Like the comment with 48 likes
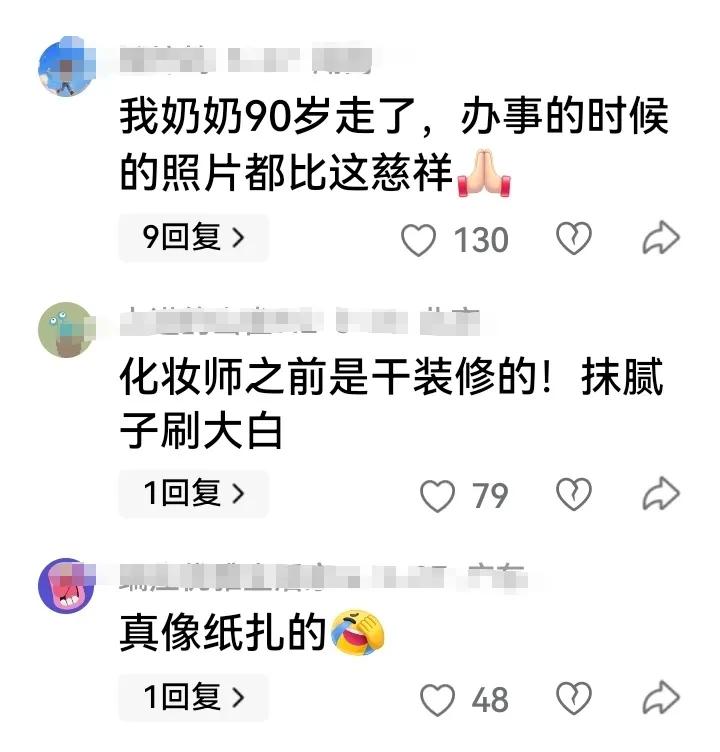The image size is (720, 752). (437, 700)
